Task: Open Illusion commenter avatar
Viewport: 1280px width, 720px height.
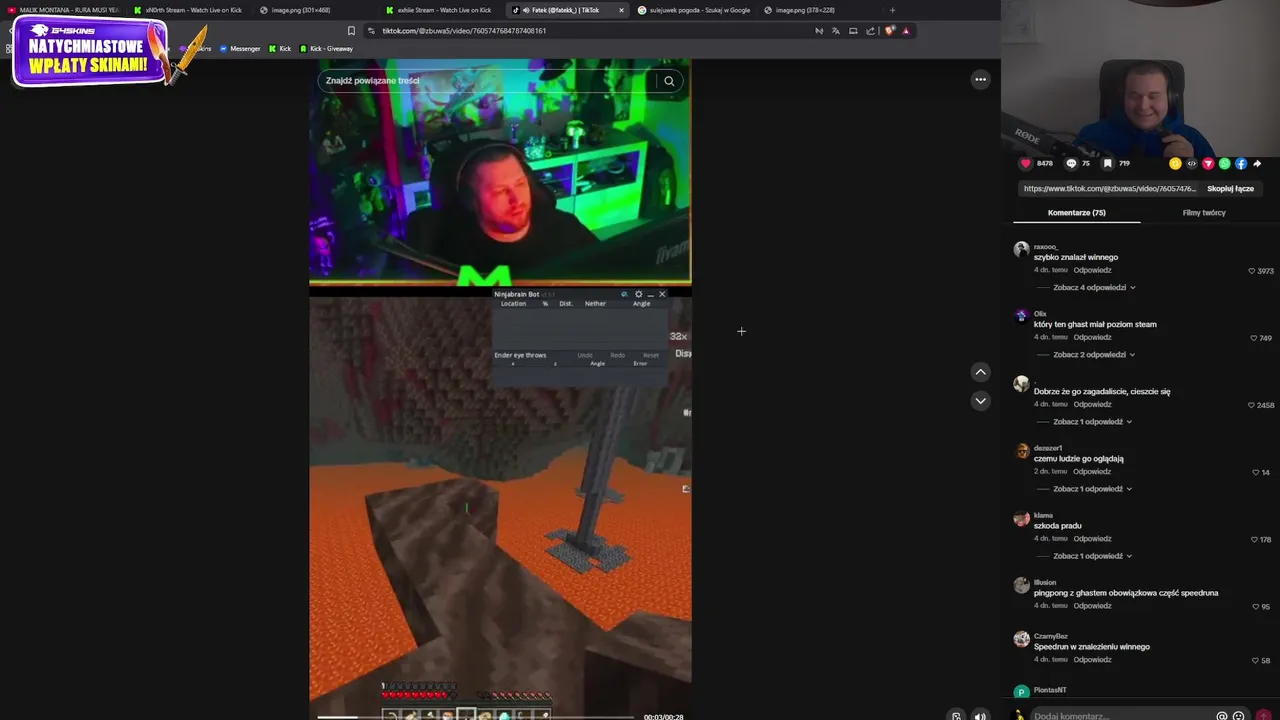Action: point(1021,585)
